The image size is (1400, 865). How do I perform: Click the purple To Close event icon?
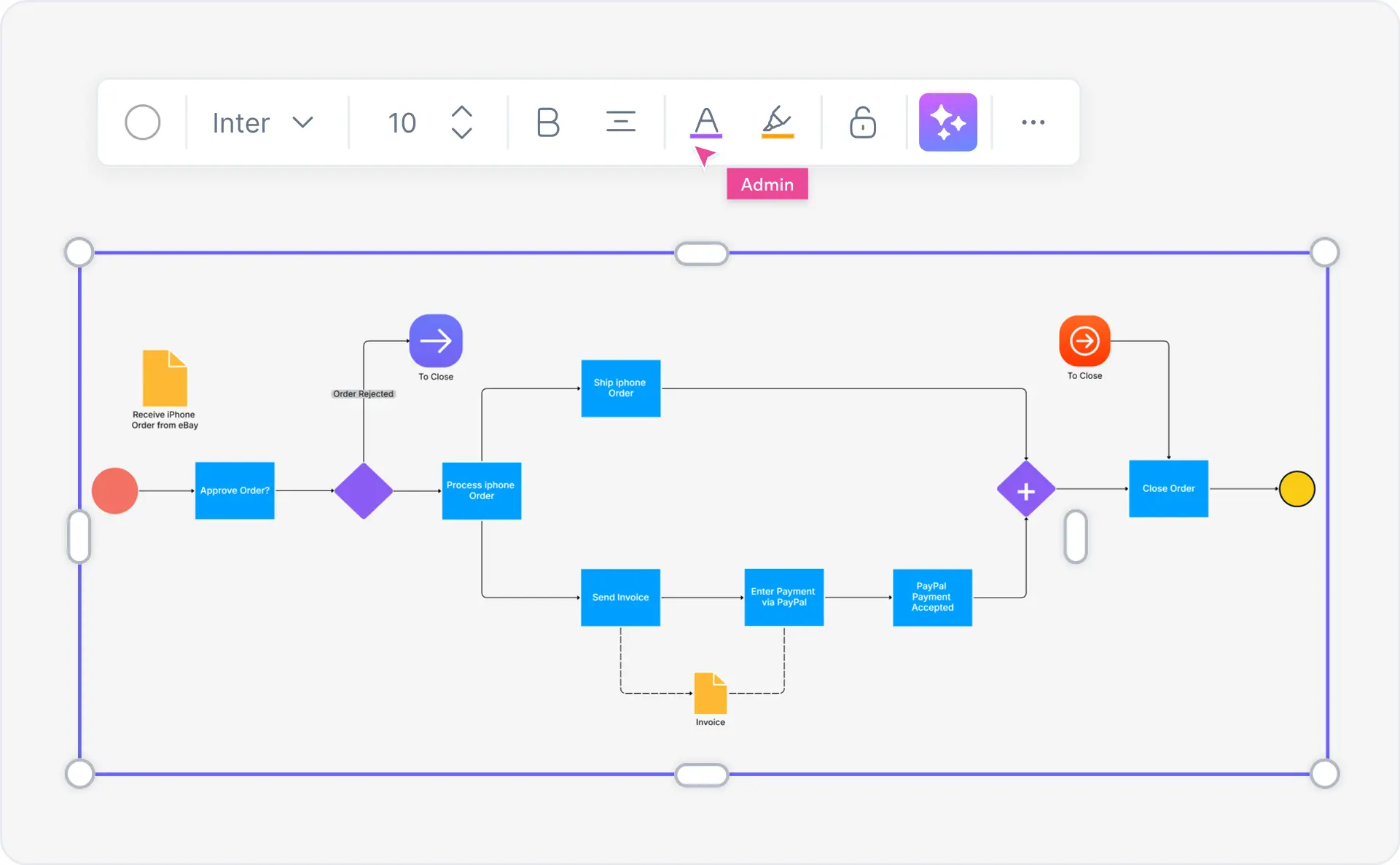point(436,340)
